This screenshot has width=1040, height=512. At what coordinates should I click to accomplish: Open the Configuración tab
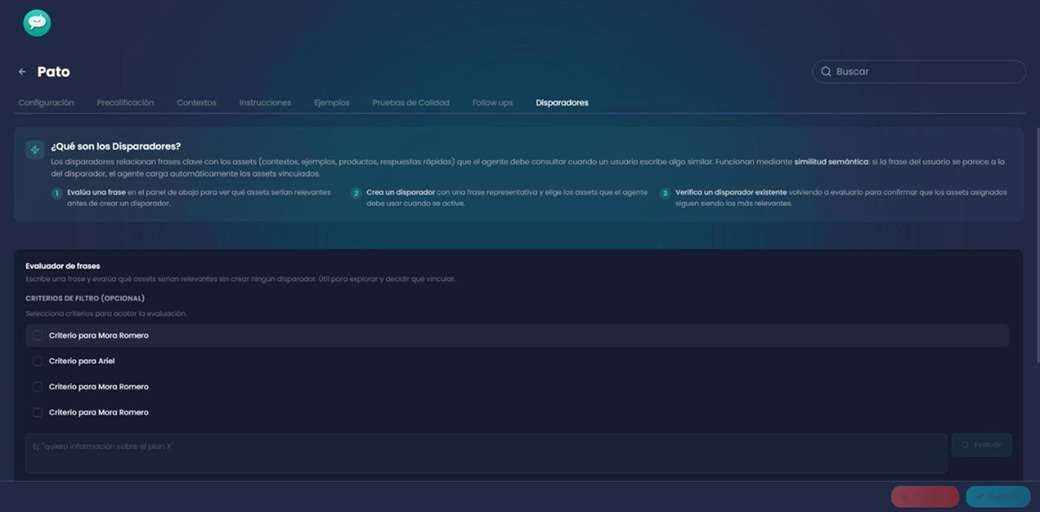click(46, 103)
